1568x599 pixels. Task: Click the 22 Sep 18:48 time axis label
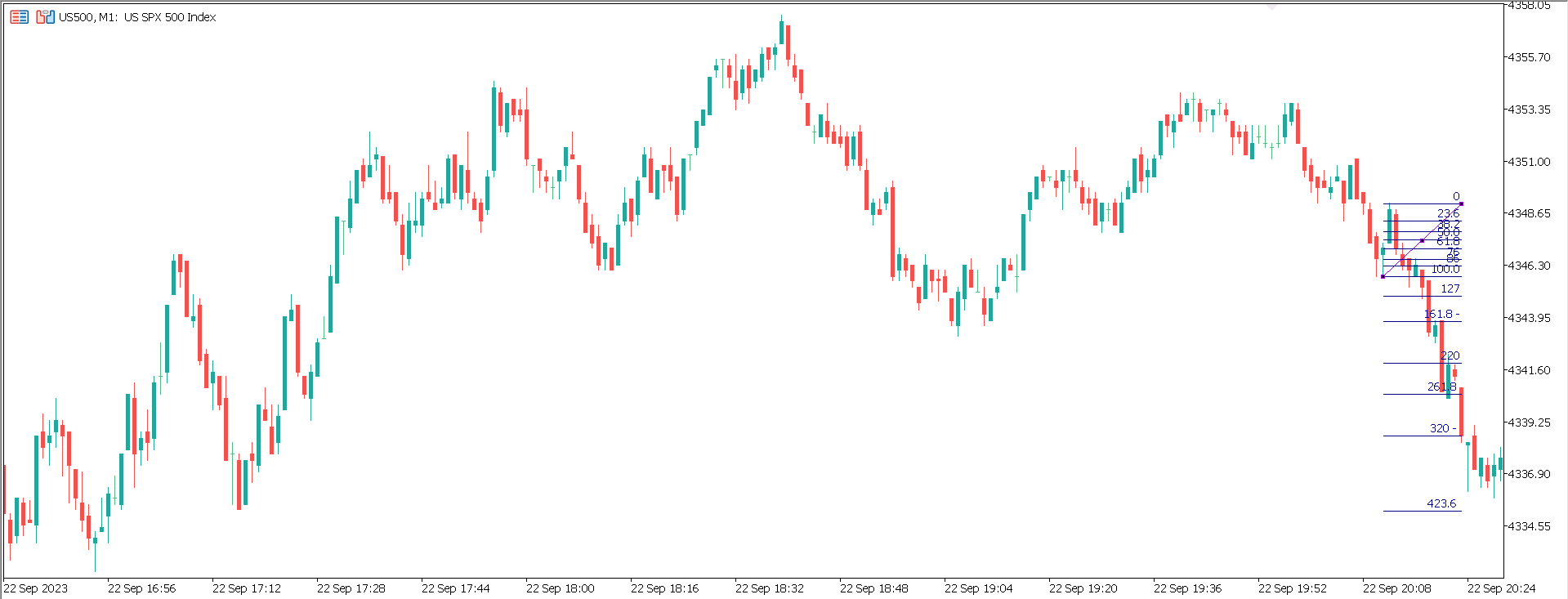point(873,588)
